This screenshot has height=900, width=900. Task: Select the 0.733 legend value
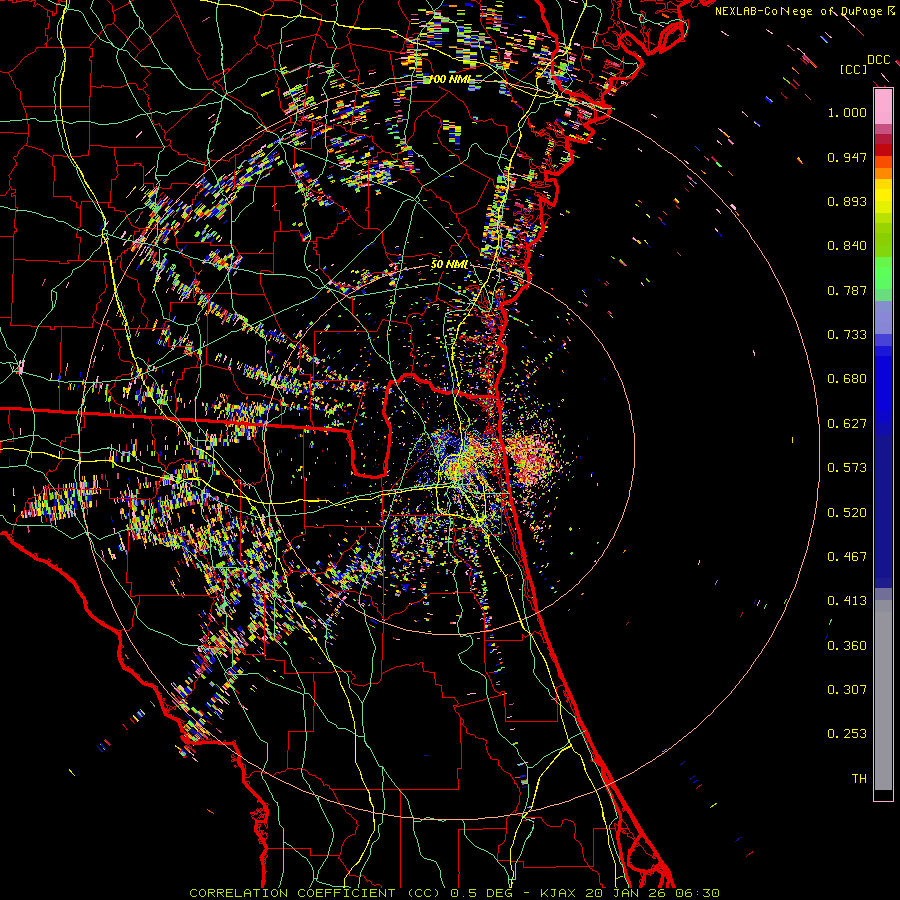point(847,335)
